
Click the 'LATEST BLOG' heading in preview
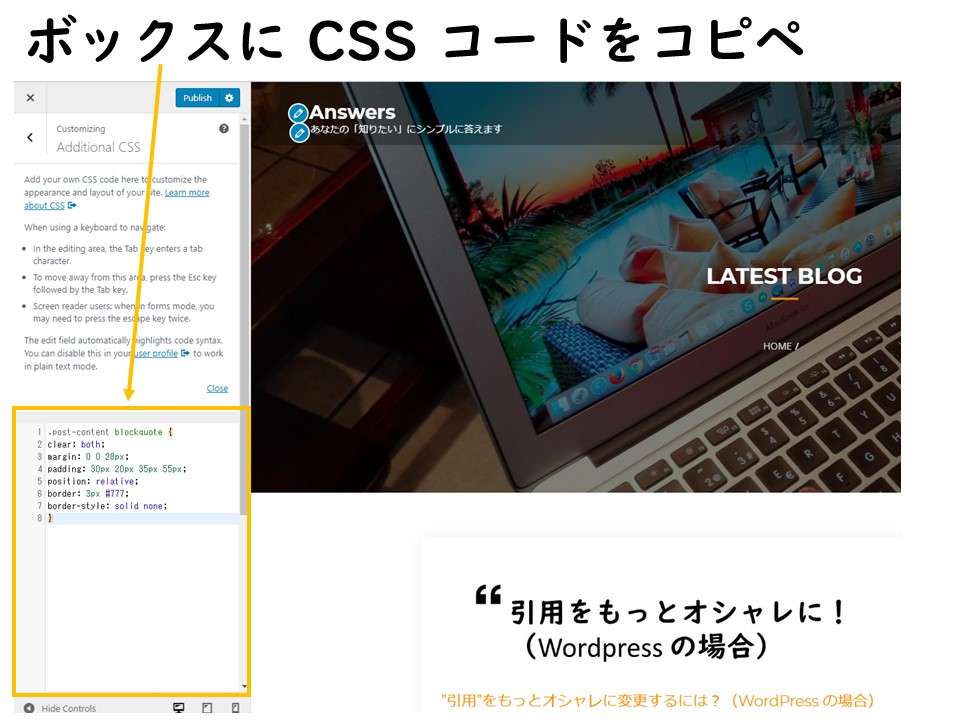coord(784,276)
